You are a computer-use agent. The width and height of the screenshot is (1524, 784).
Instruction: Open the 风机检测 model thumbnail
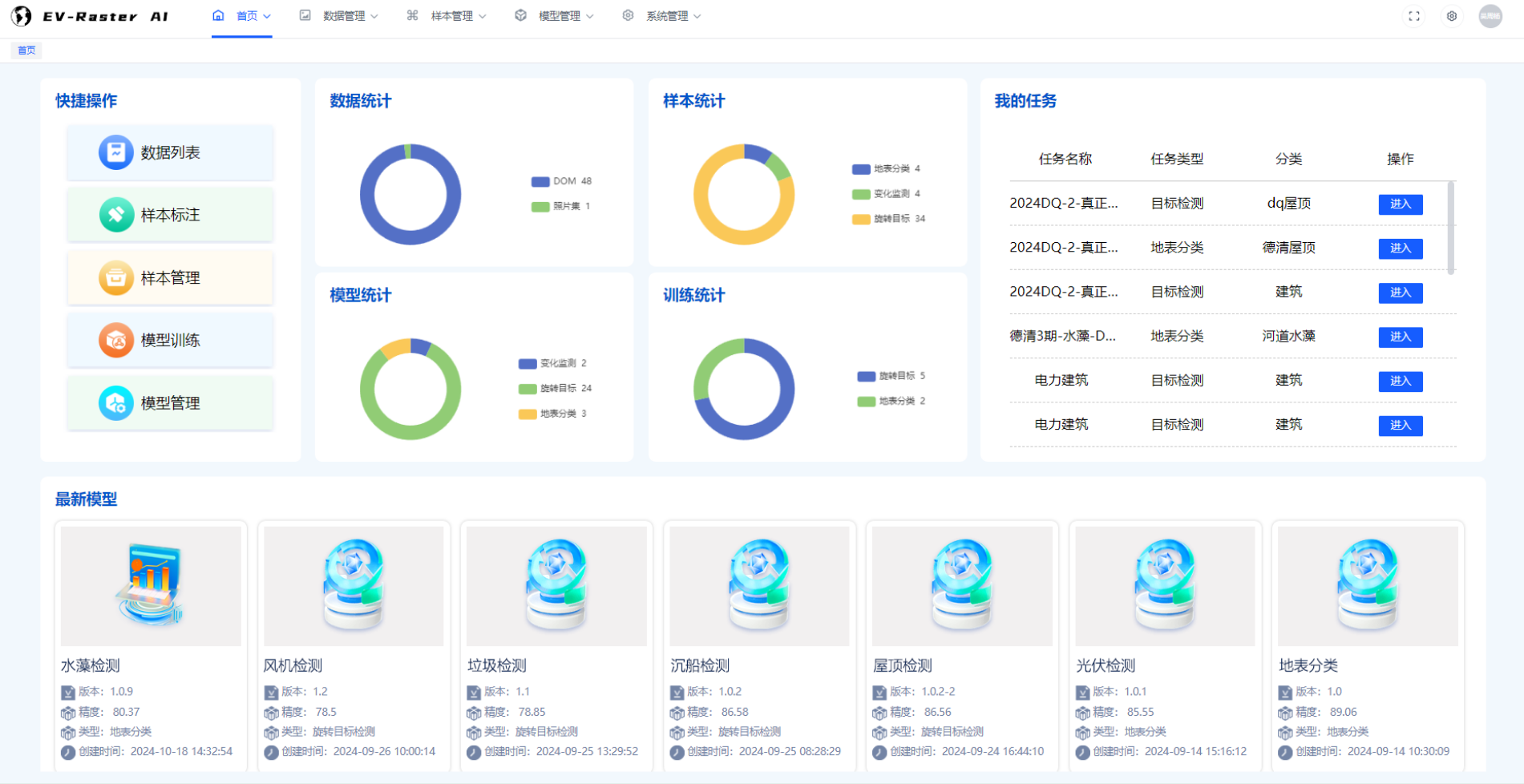[x=354, y=586]
